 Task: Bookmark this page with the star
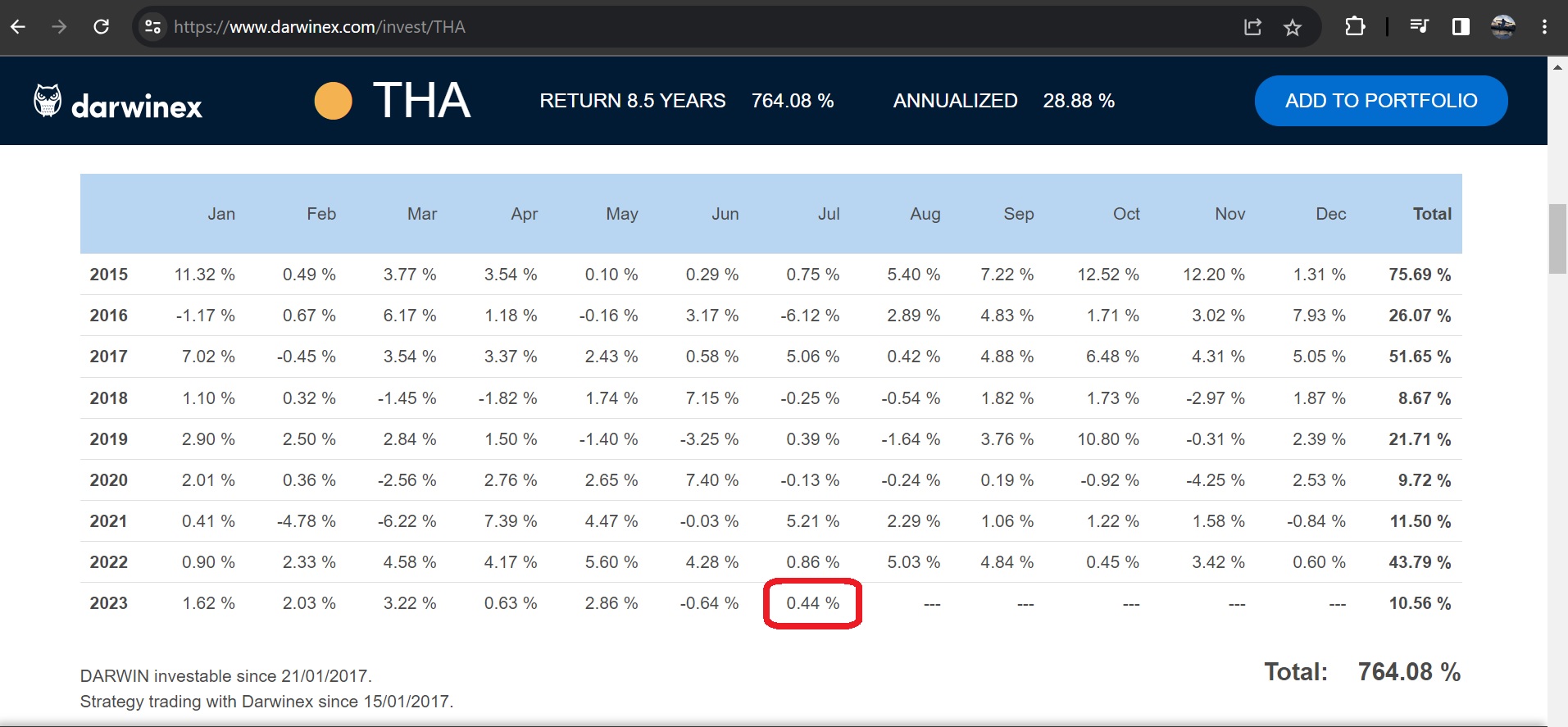point(1293,28)
